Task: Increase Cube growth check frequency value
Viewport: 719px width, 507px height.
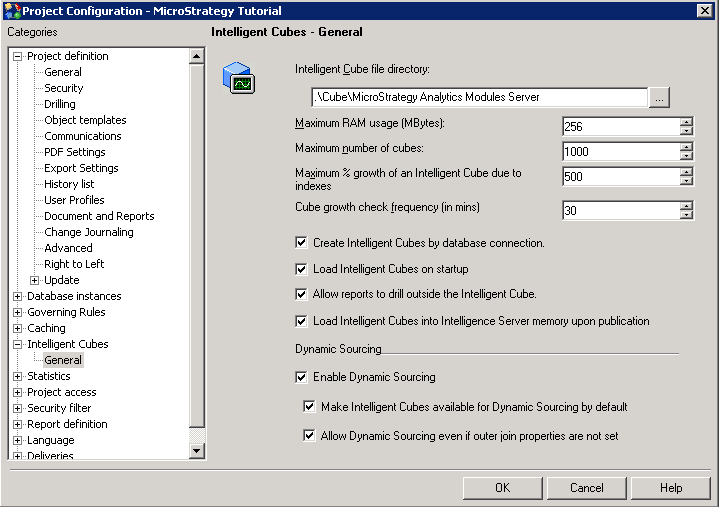Action: (686, 206)
